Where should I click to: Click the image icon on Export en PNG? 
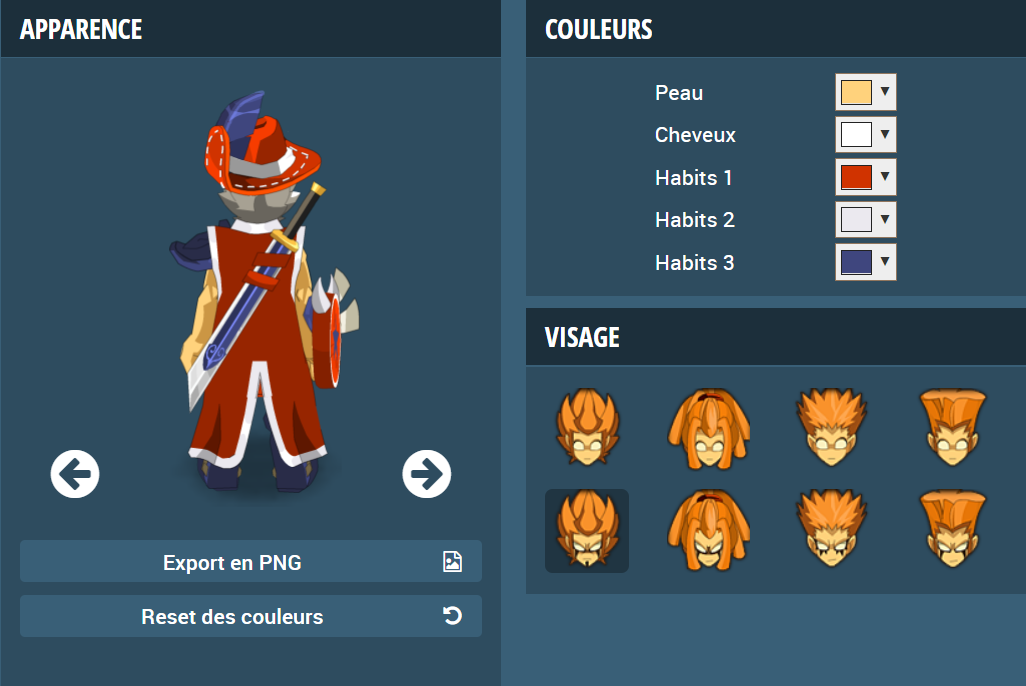tap(452, 561)
